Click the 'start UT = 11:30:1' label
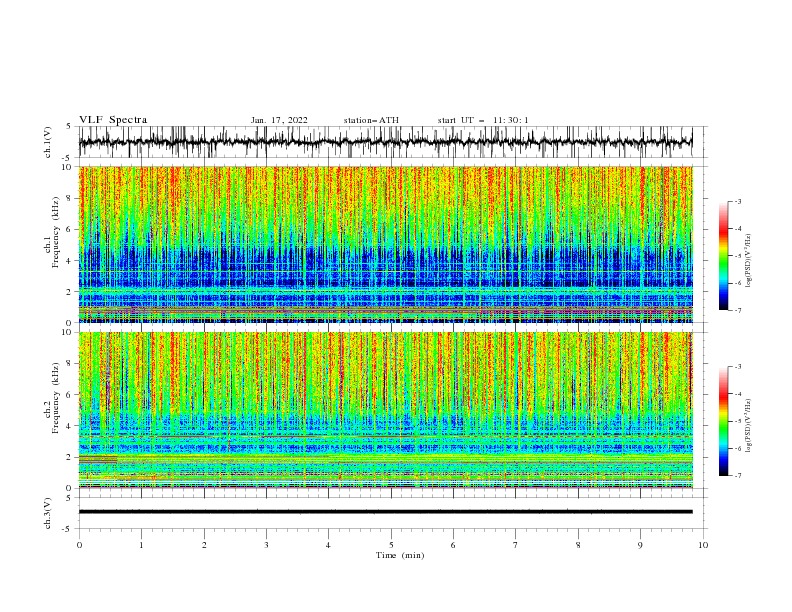The width and height of the screenshot is (792, 612). coord(483,120)
